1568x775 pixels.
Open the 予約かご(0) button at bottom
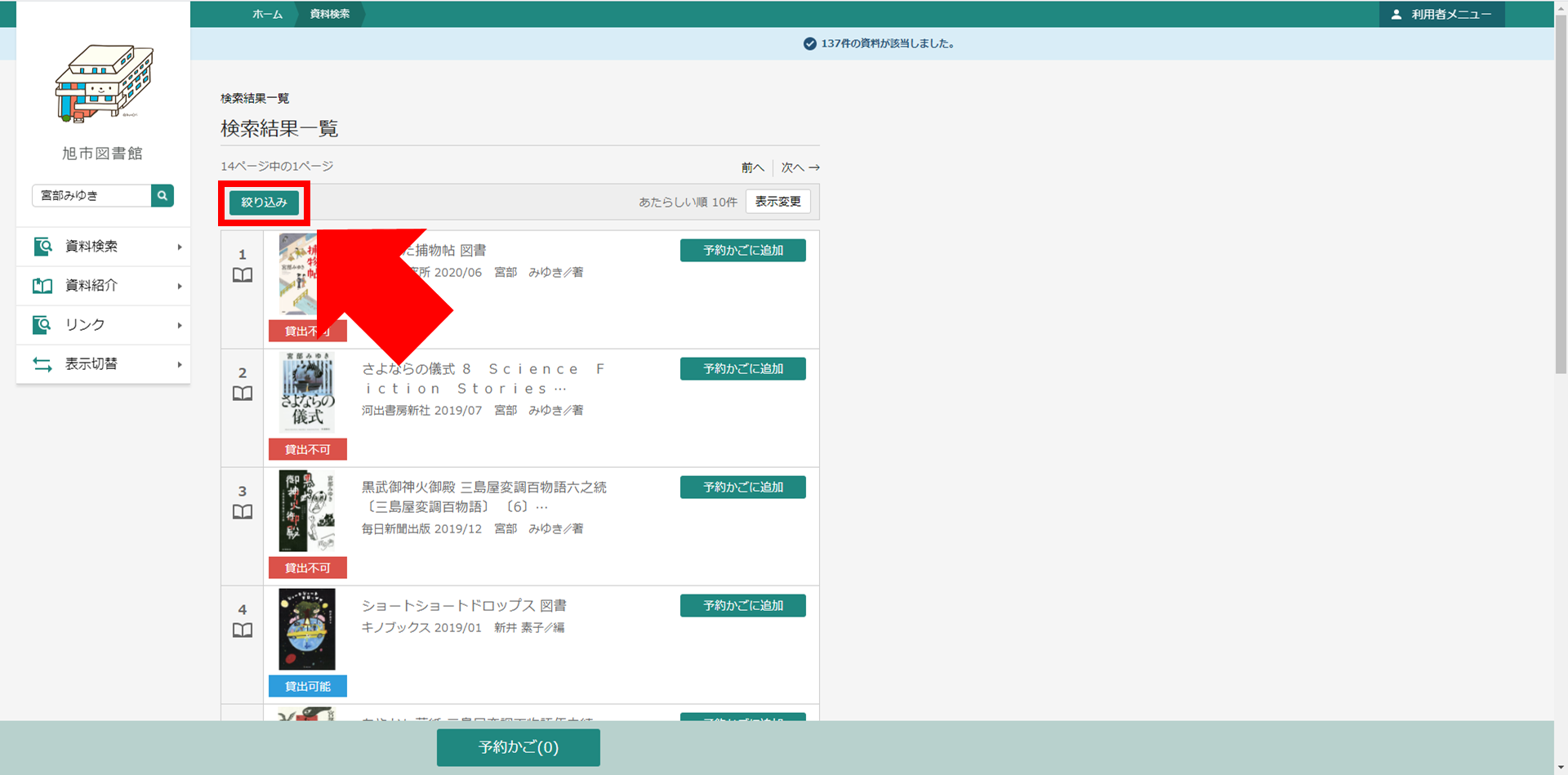click(x=519, y=747)
